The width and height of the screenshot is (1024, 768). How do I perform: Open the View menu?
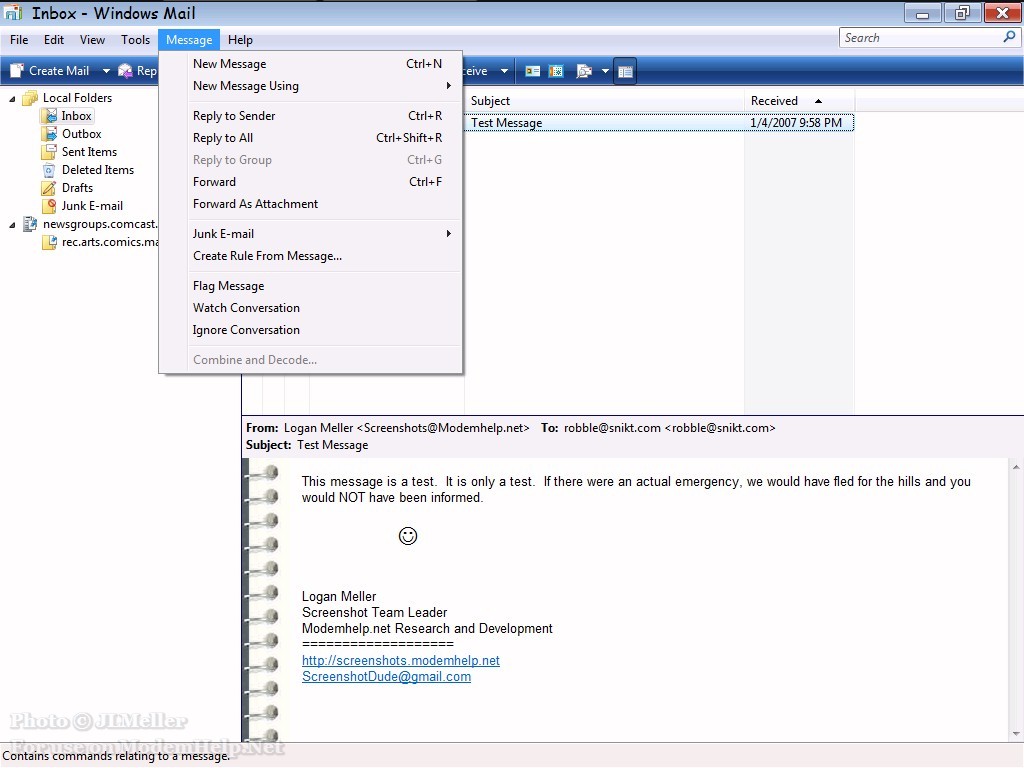tap(92, 40)
